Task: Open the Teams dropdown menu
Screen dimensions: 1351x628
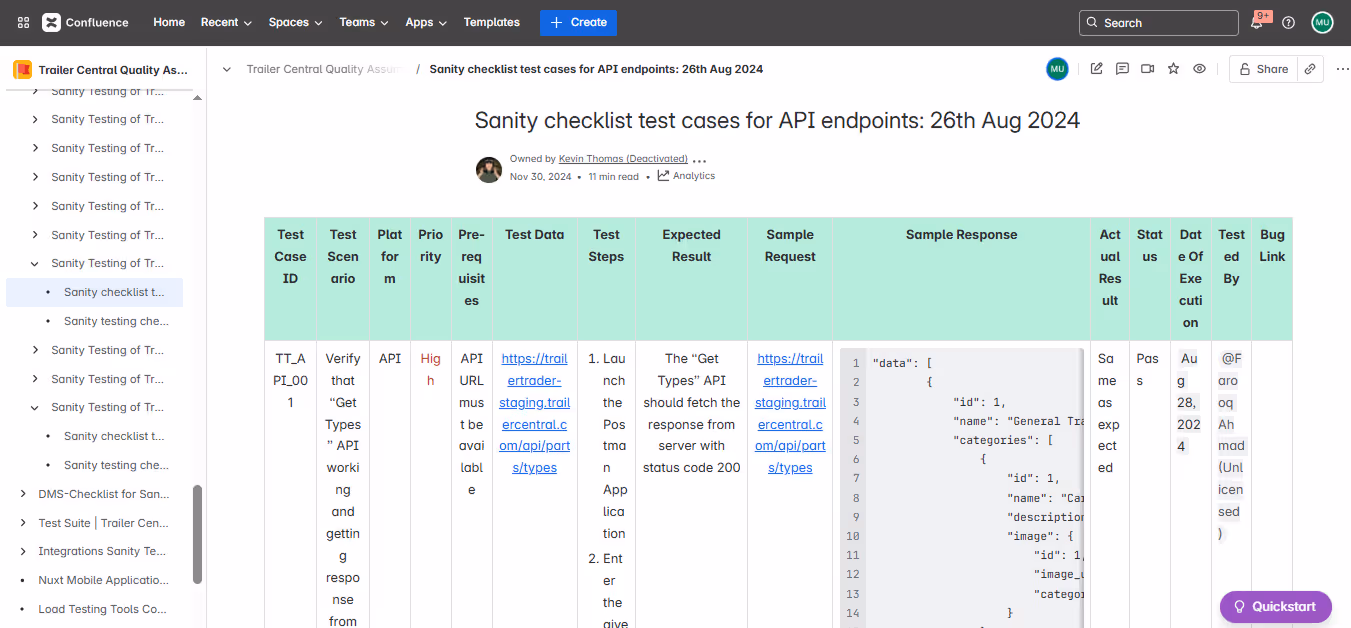Action: click(363, 22)
